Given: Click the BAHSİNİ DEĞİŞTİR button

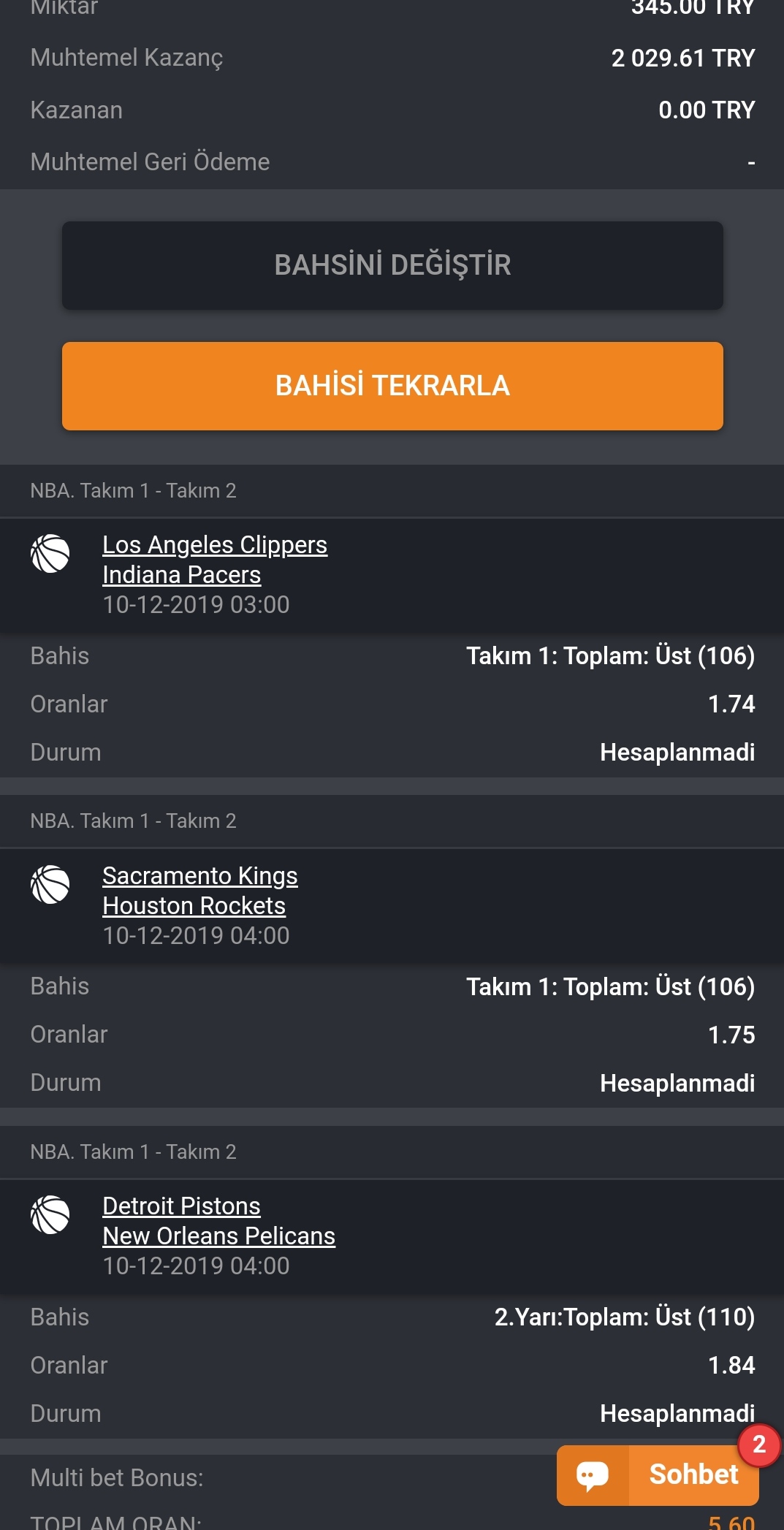Looking at the screenshot, I should [x=392, y=265].
